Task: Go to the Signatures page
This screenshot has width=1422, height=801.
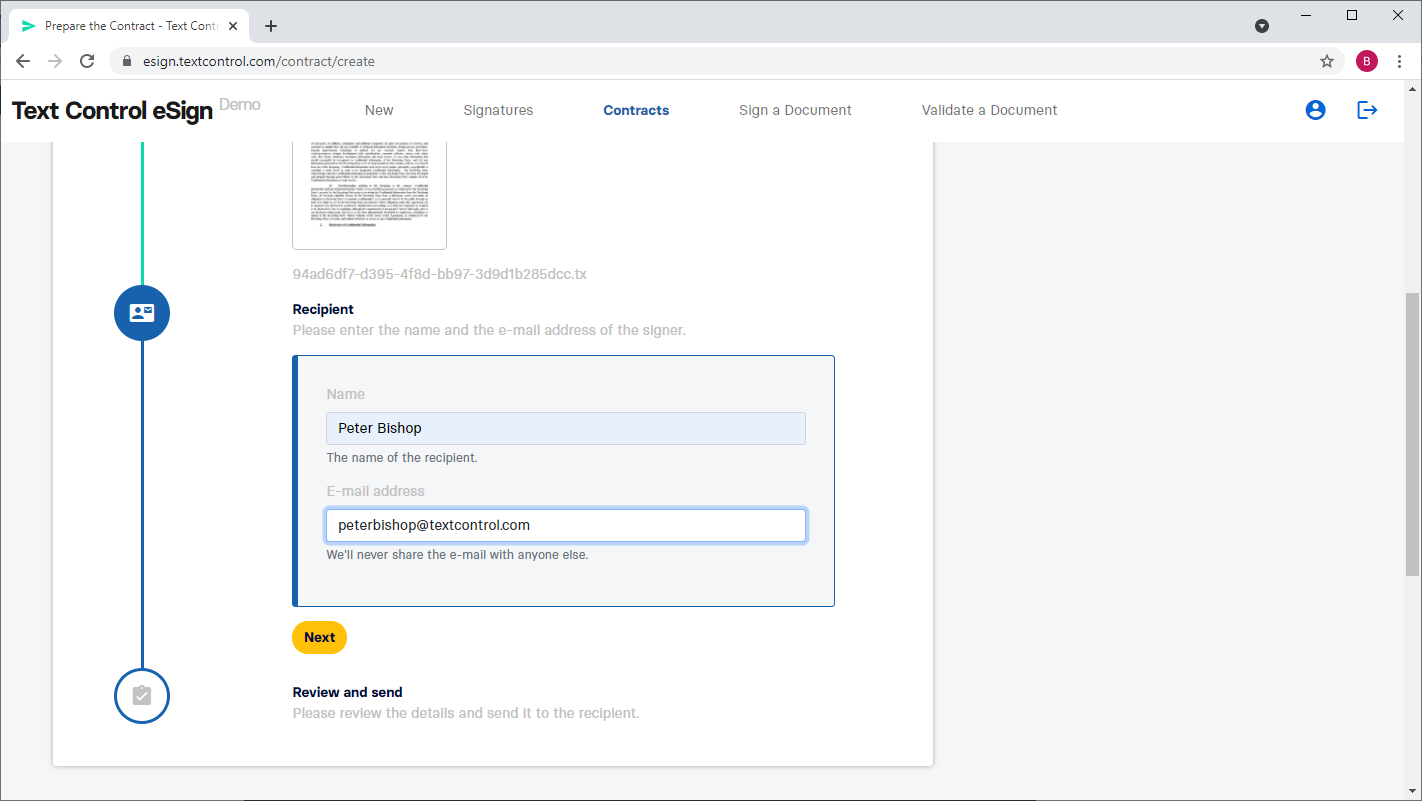Action: point(498,110)
